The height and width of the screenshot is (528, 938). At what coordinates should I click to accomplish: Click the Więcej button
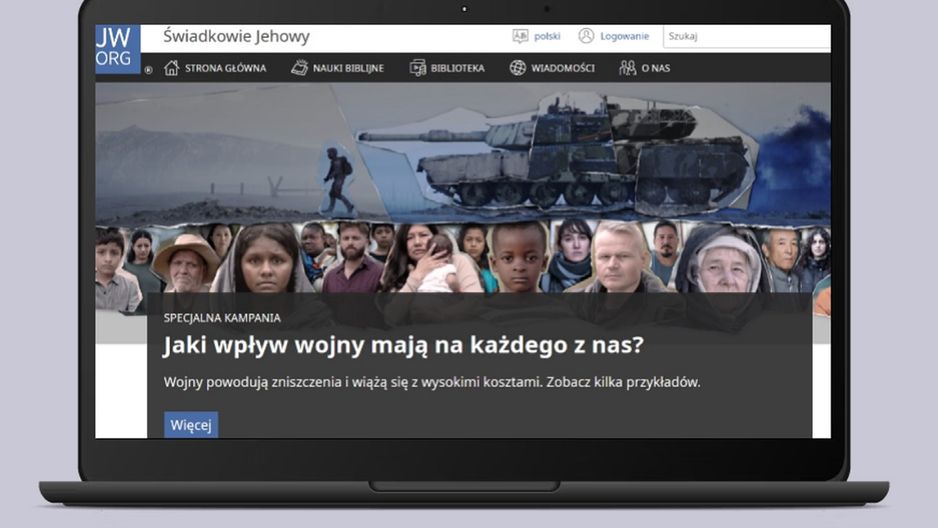tap(191, 425)
